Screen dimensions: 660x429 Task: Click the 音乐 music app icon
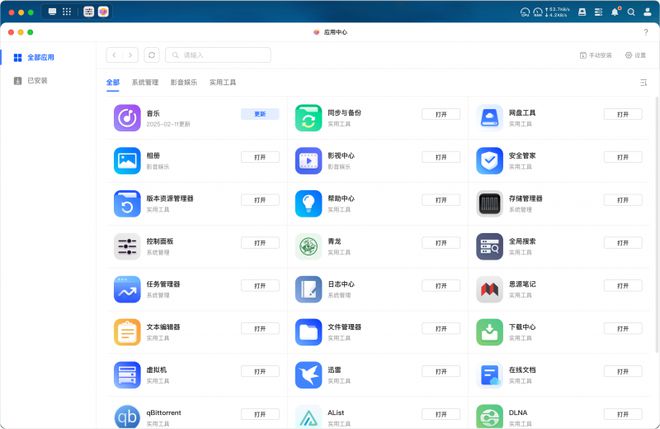(127, 118)
